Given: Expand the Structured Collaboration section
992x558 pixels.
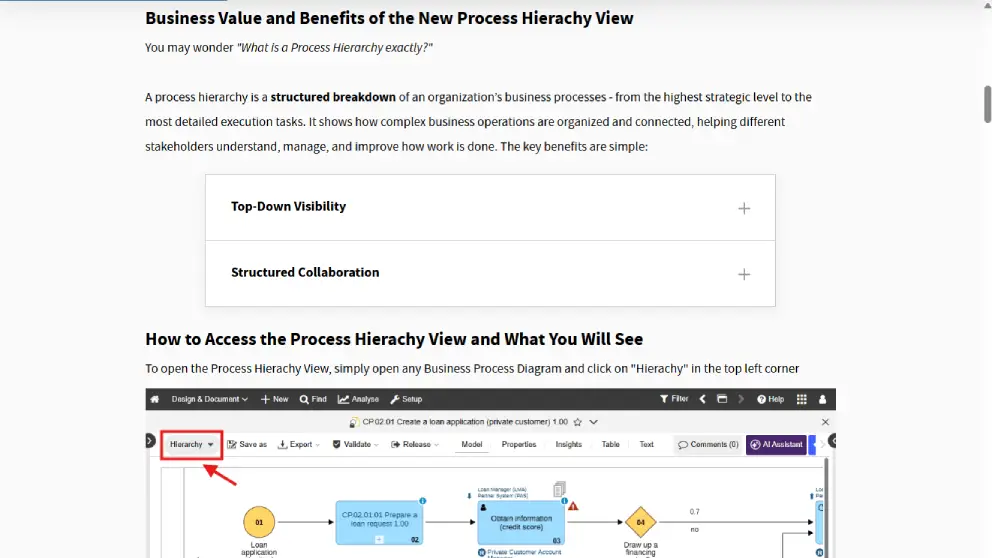Looking at the screenshot, I should coord(743,274).
